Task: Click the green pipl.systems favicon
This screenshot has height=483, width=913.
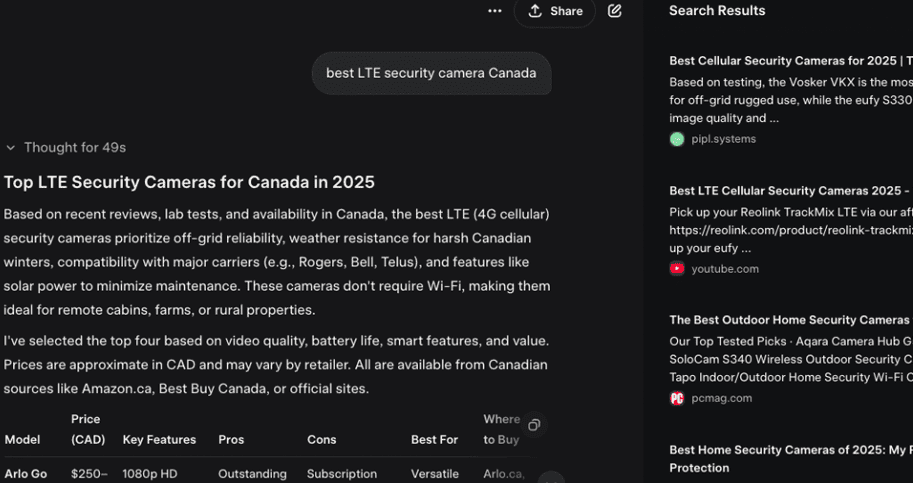Action: click(677, 139)
